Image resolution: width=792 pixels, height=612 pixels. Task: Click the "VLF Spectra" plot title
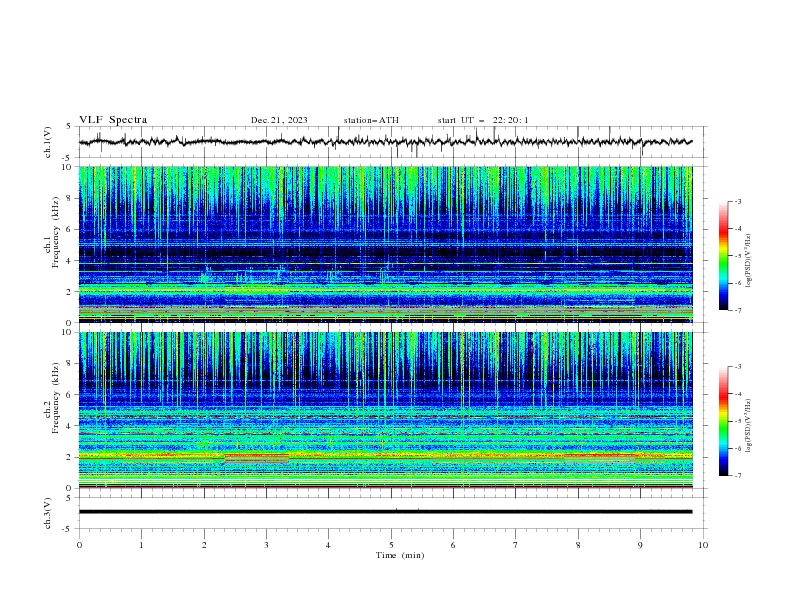[x=113, y=120]
